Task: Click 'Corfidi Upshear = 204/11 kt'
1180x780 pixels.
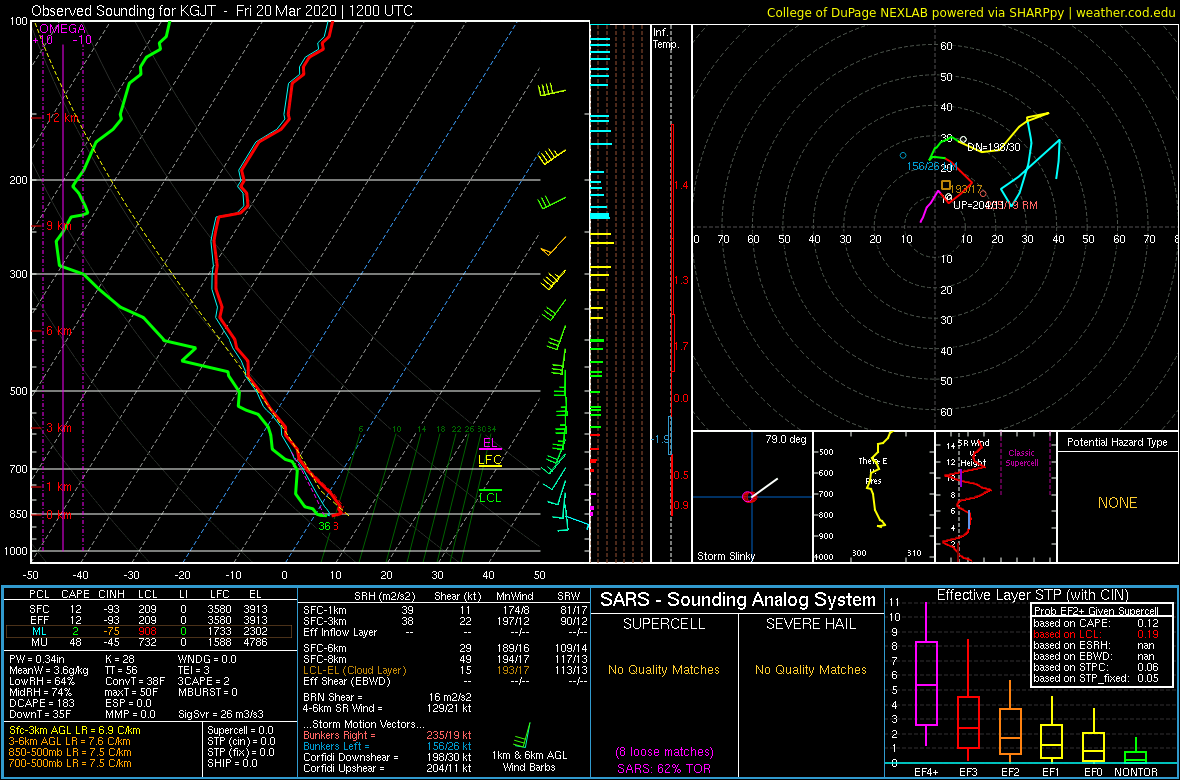Action: coord(387,768)
